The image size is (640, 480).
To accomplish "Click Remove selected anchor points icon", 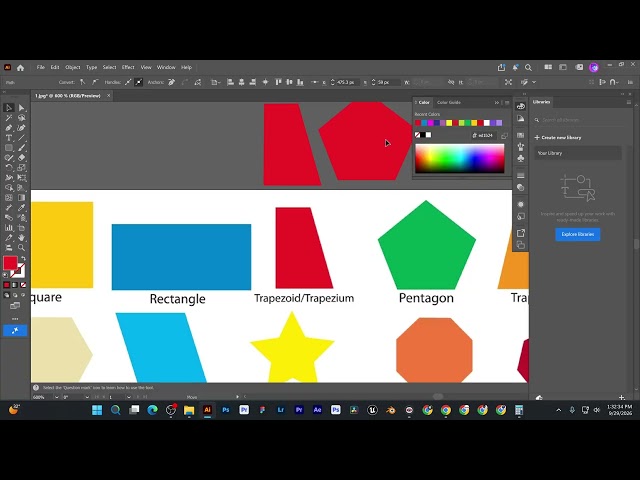I will pos(172,82).
